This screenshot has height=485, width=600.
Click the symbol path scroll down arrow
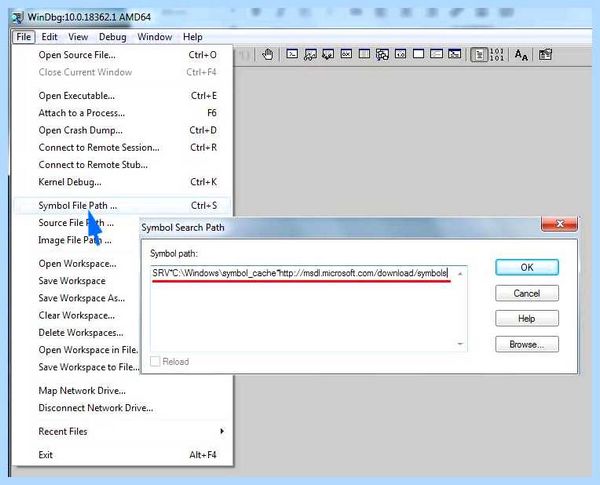point(460,344)
